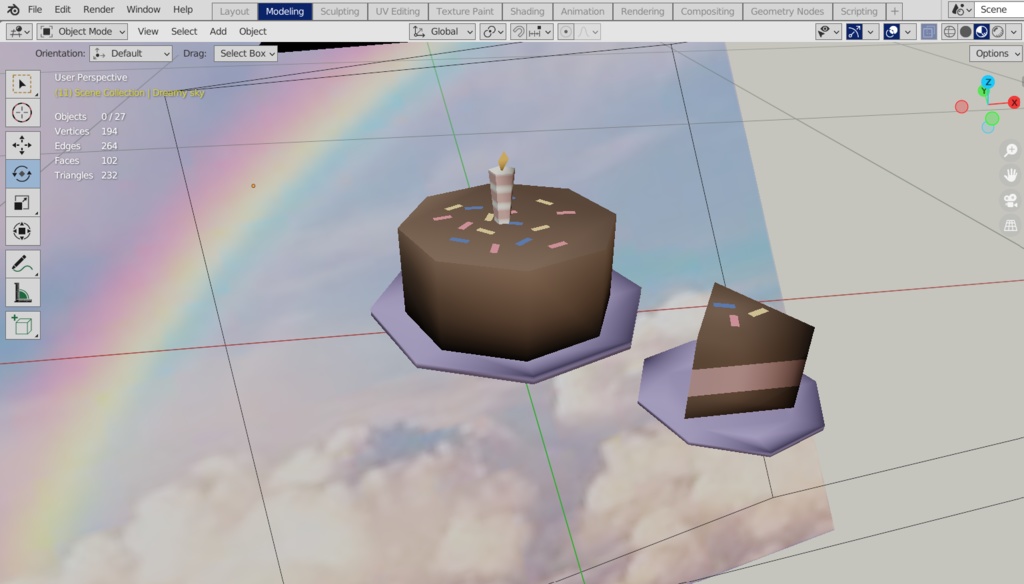
Task: Toggle viewport gizmos display
Action: point(854,31)
